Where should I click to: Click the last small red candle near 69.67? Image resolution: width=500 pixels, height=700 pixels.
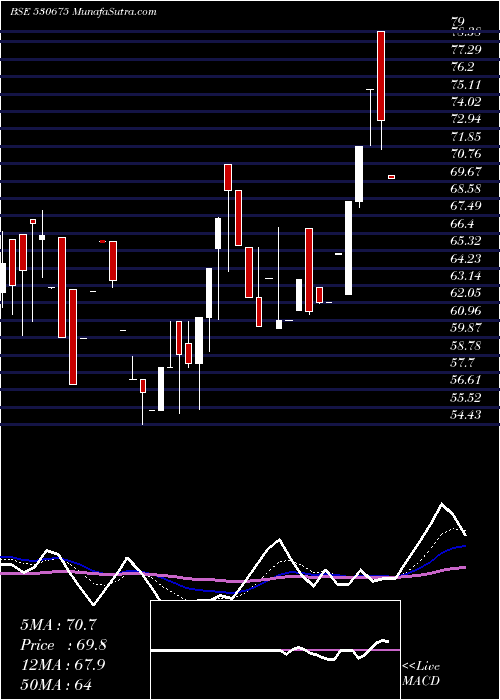(392, 177)
